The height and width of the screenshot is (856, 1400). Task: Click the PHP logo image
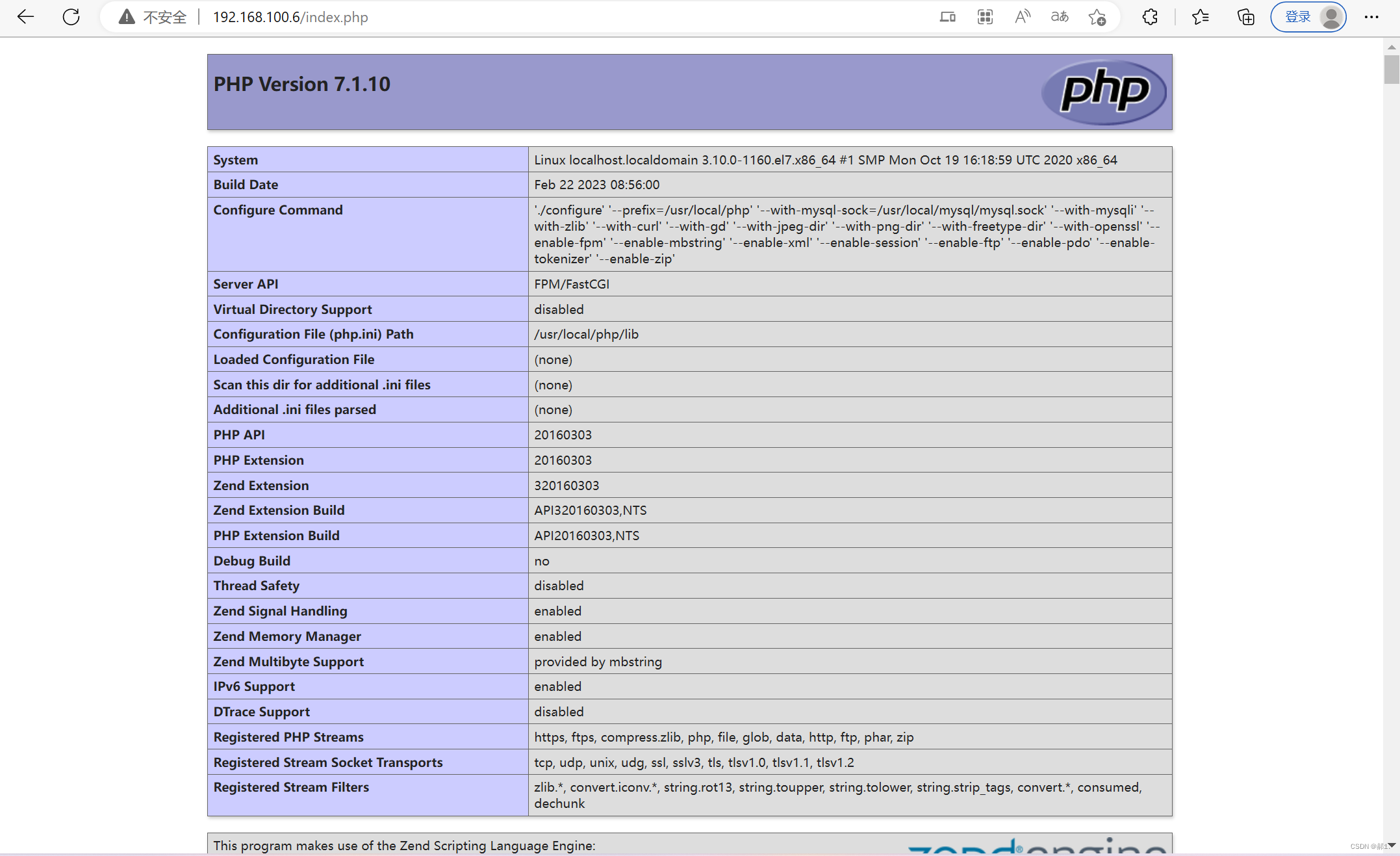[1103, 92]
